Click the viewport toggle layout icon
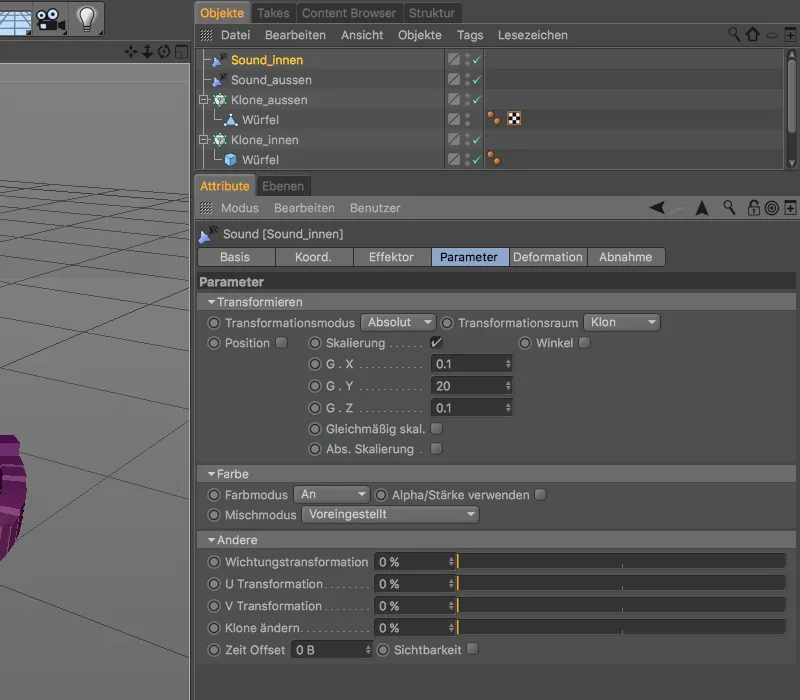This screenshot has height=700, width=800. tap(181, 52)
